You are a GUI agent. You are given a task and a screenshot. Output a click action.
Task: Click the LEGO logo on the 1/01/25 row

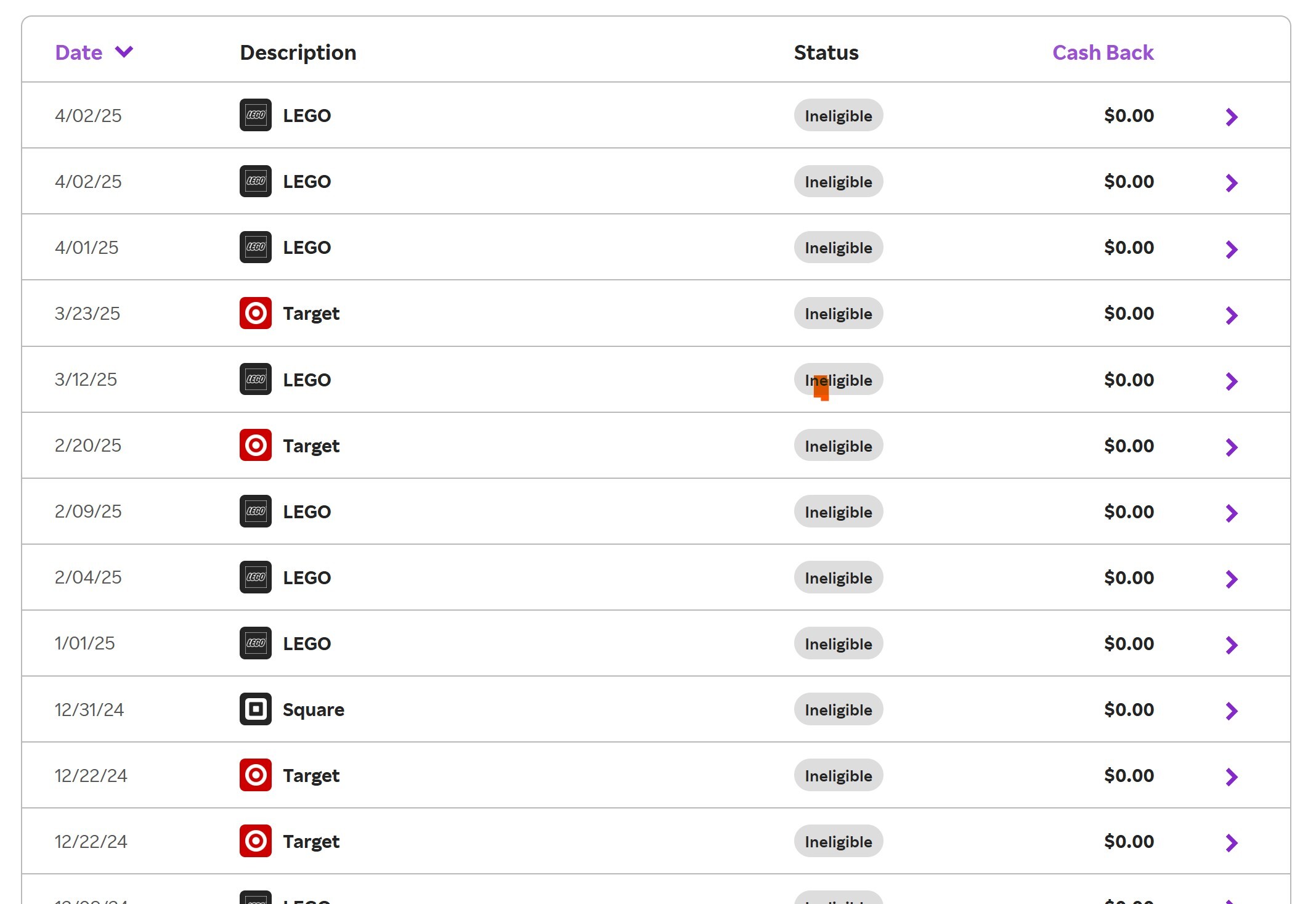255,643
